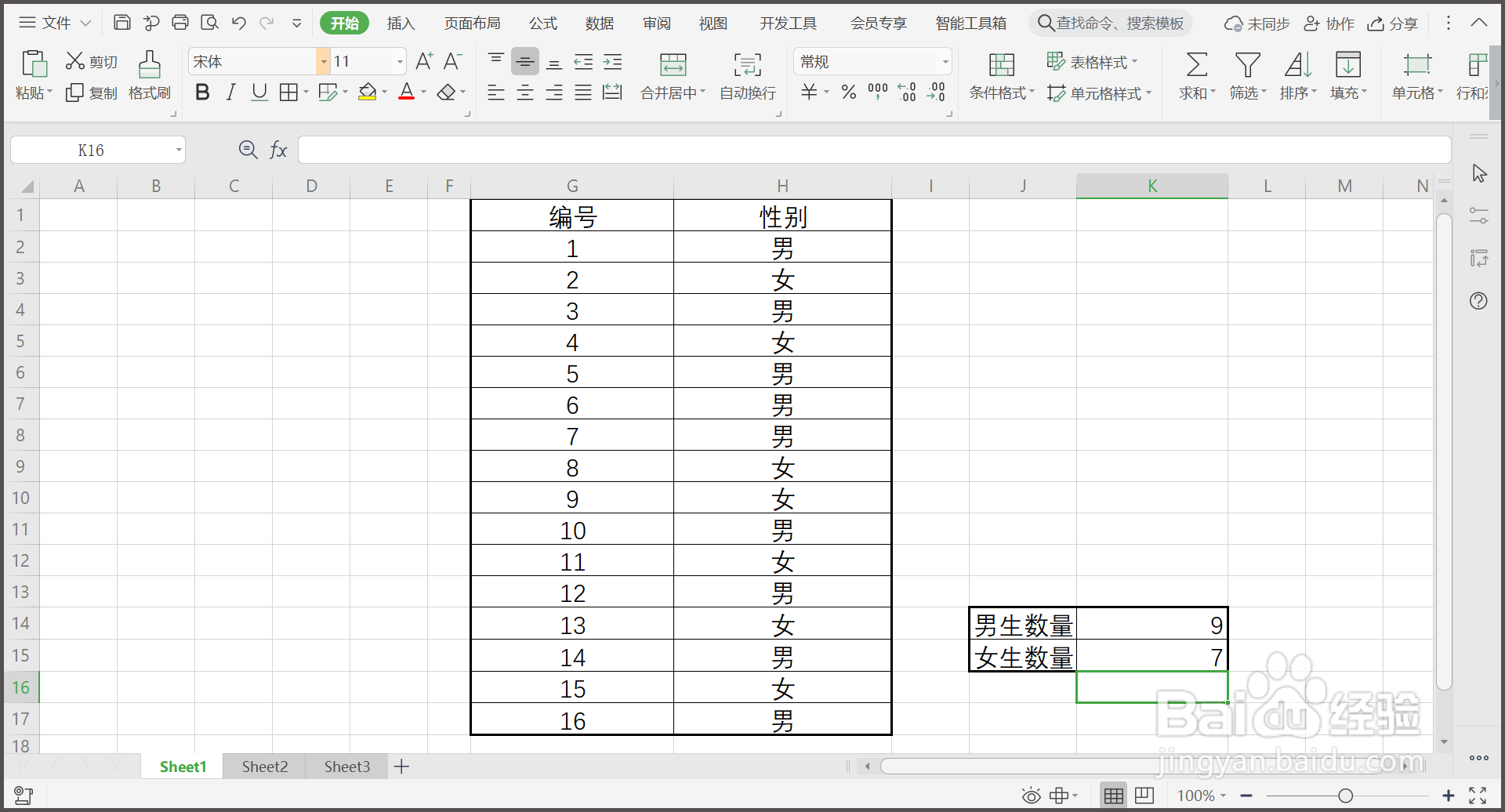Open the fill color yellow swatch button

click(367, 92)
